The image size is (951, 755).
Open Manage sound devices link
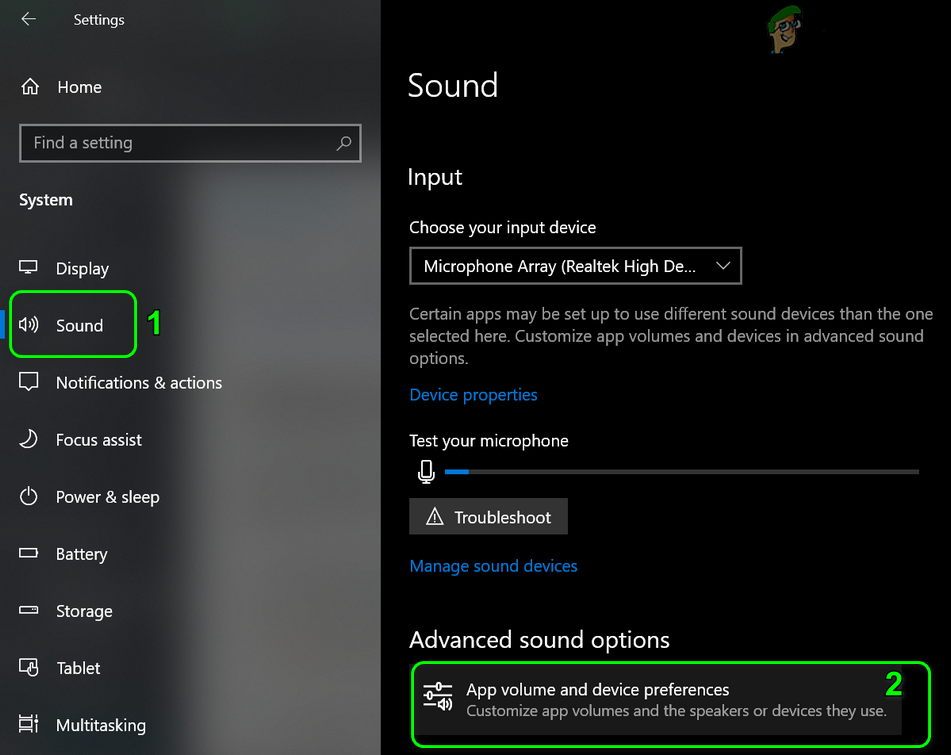click(494, 566)
